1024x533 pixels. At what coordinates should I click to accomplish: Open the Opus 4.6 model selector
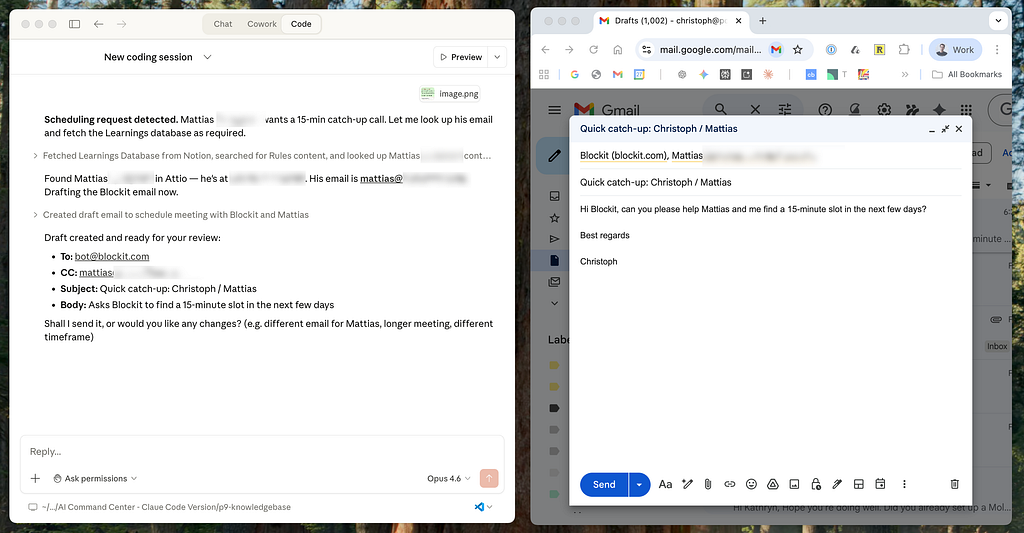tap(449, 479)
